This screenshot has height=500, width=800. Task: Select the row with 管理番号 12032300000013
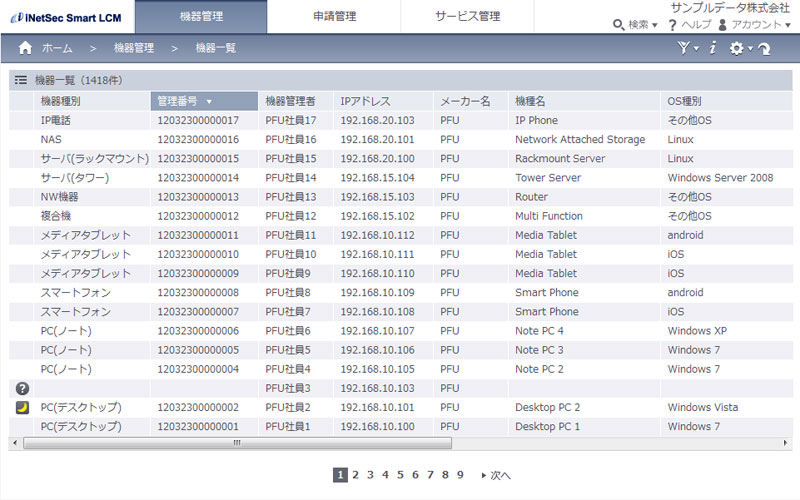[401, 197]
